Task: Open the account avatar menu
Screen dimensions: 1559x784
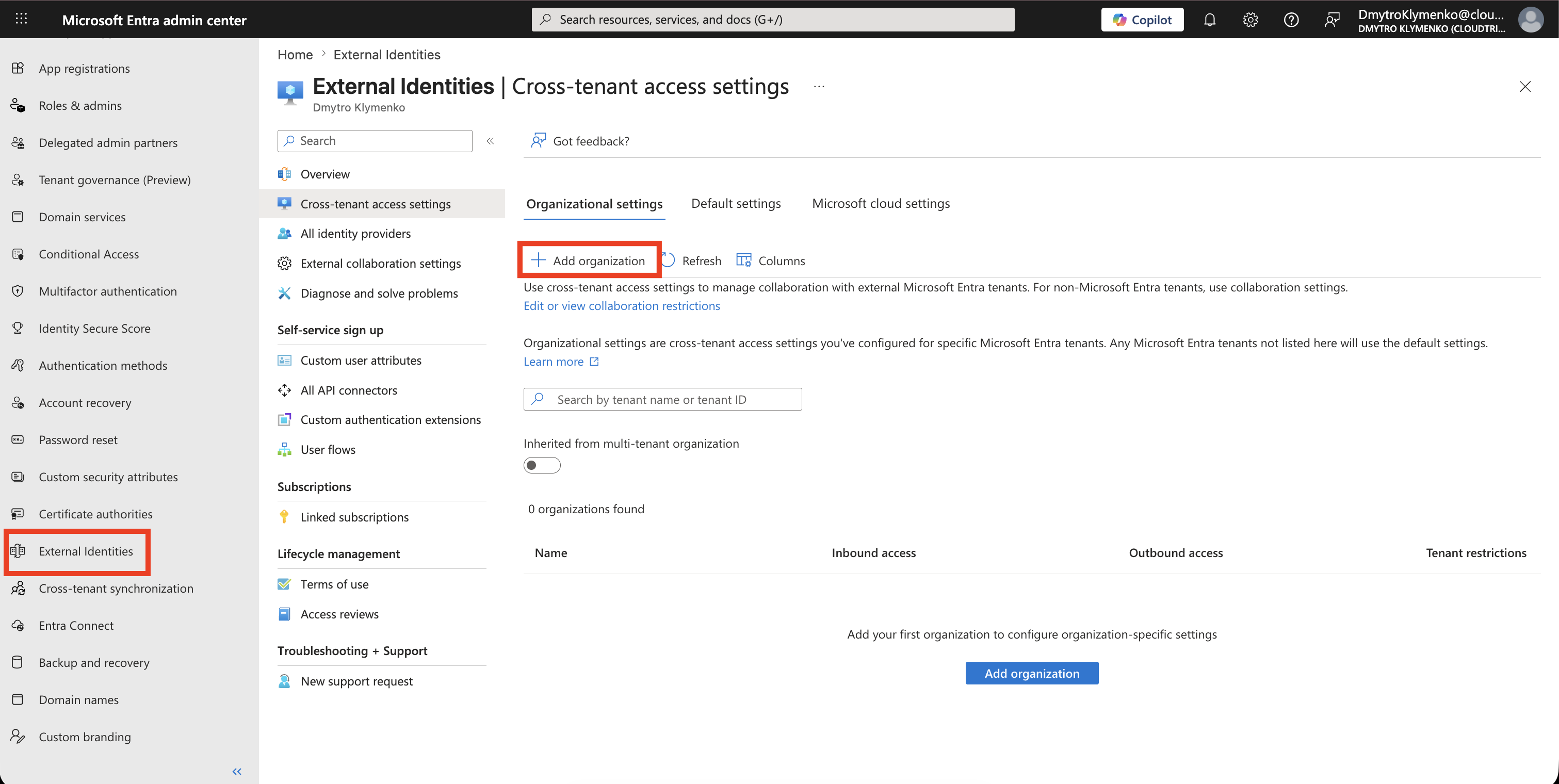Action: coord(1531,20)
